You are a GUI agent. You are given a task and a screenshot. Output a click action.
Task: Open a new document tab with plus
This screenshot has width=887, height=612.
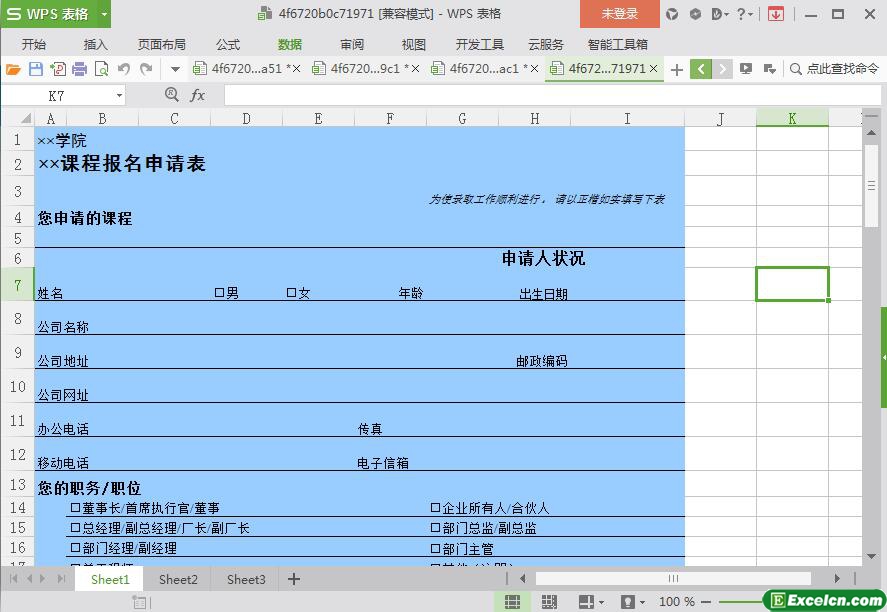point(677,69)
